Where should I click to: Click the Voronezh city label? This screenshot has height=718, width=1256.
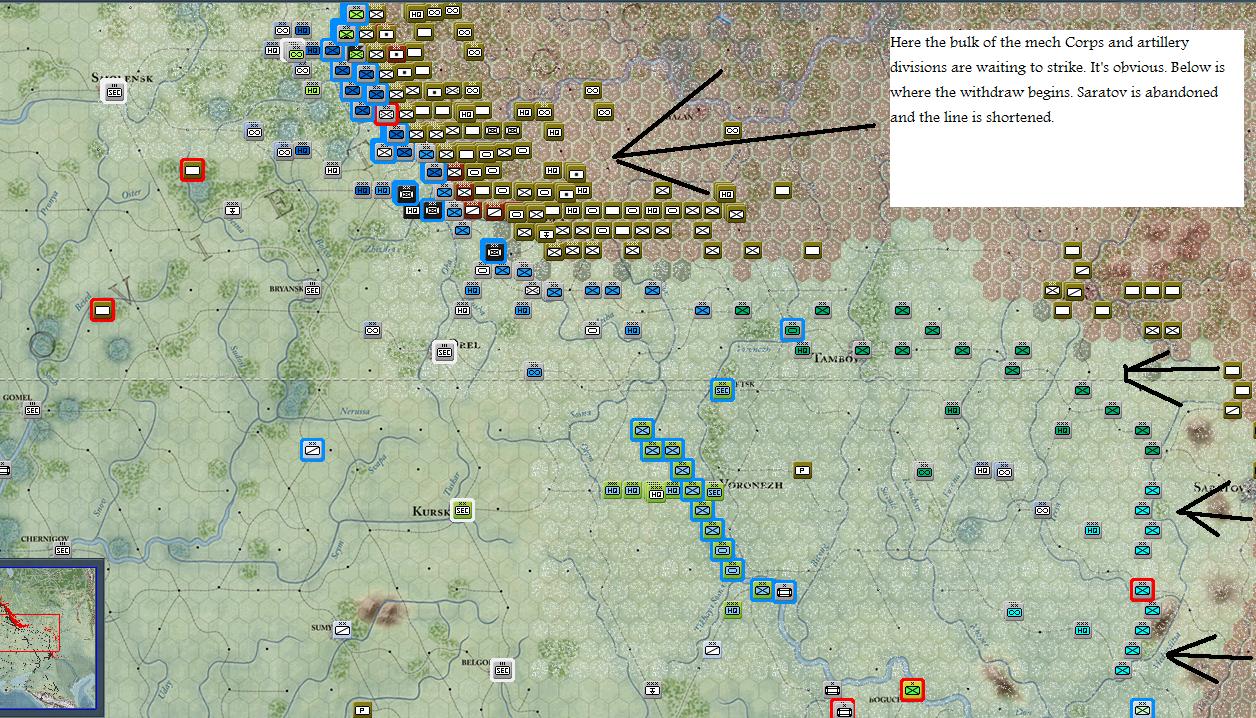pos(753,486)
